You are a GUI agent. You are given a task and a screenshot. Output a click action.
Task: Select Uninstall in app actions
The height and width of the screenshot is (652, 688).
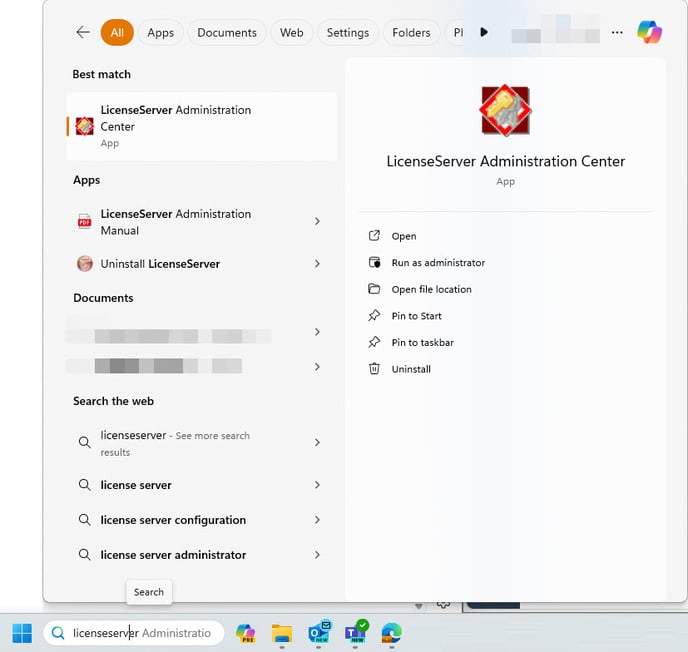click(x=411, y=369)
